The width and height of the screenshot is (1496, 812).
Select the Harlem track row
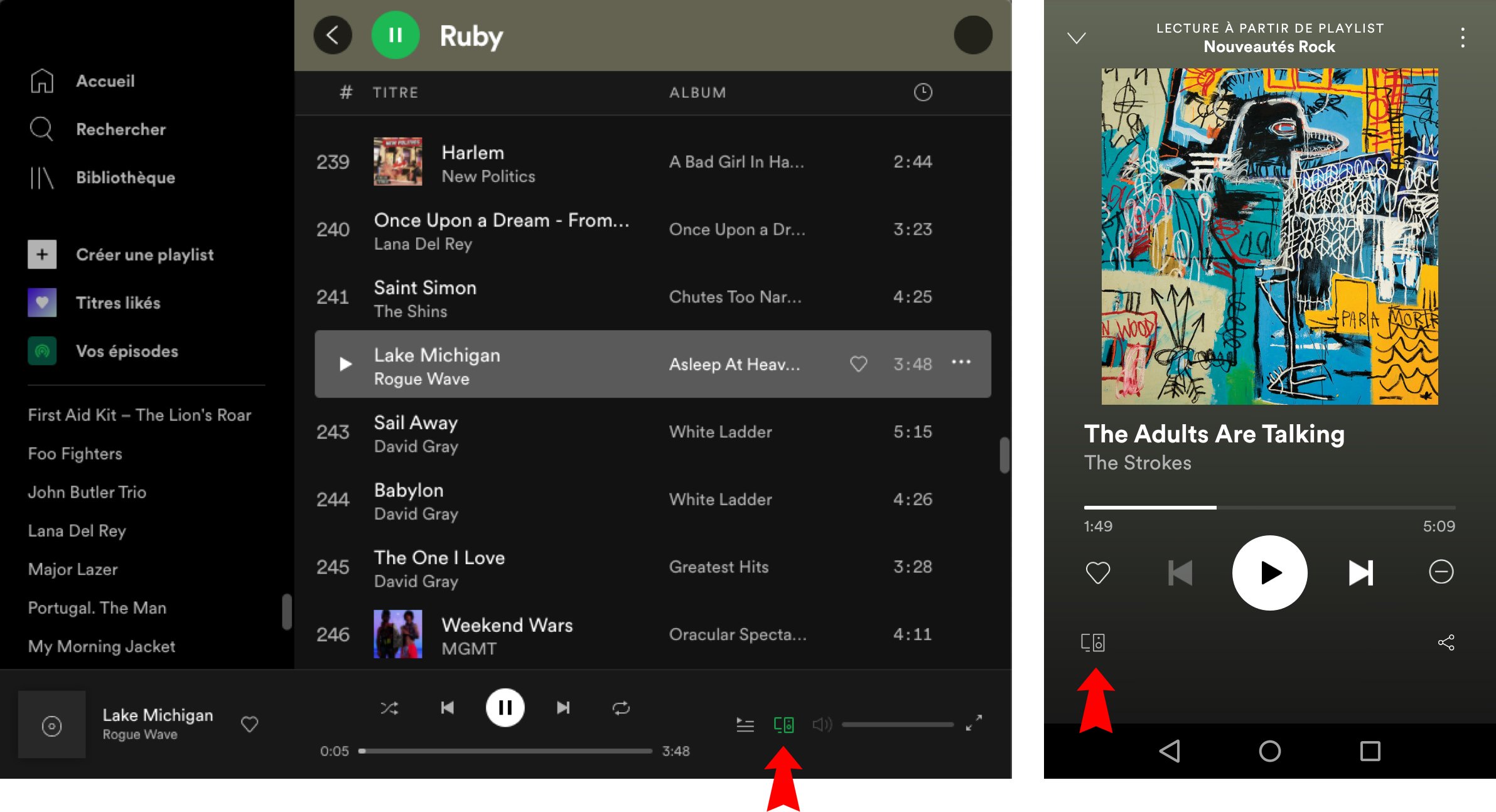(653, 162)
